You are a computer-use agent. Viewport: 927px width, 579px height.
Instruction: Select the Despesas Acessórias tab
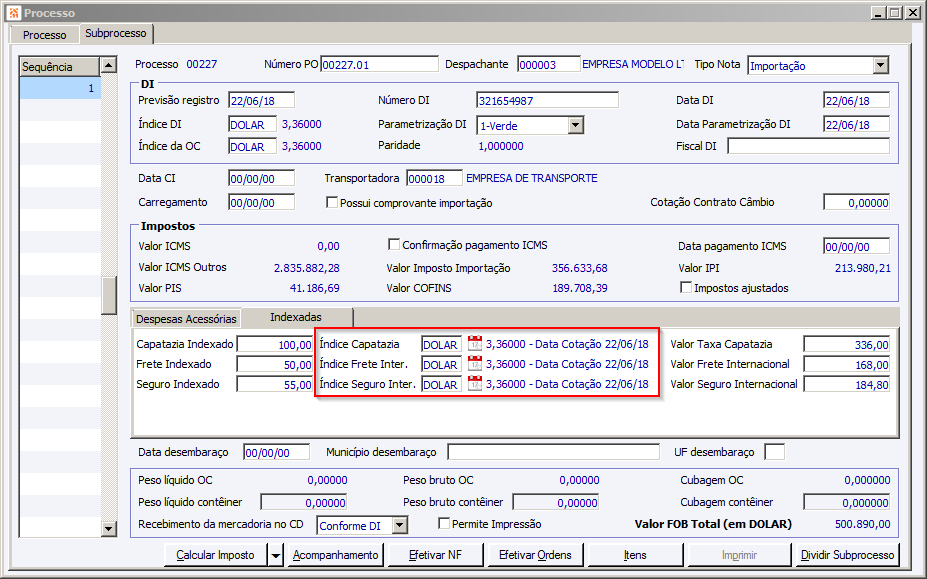(187, 318)
